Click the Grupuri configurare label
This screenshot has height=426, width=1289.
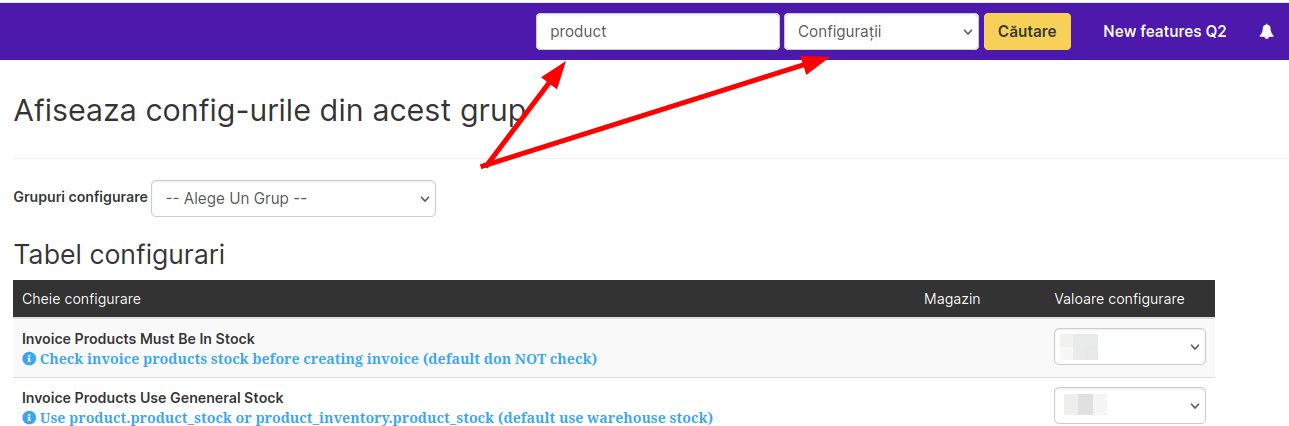click(80, 197)
